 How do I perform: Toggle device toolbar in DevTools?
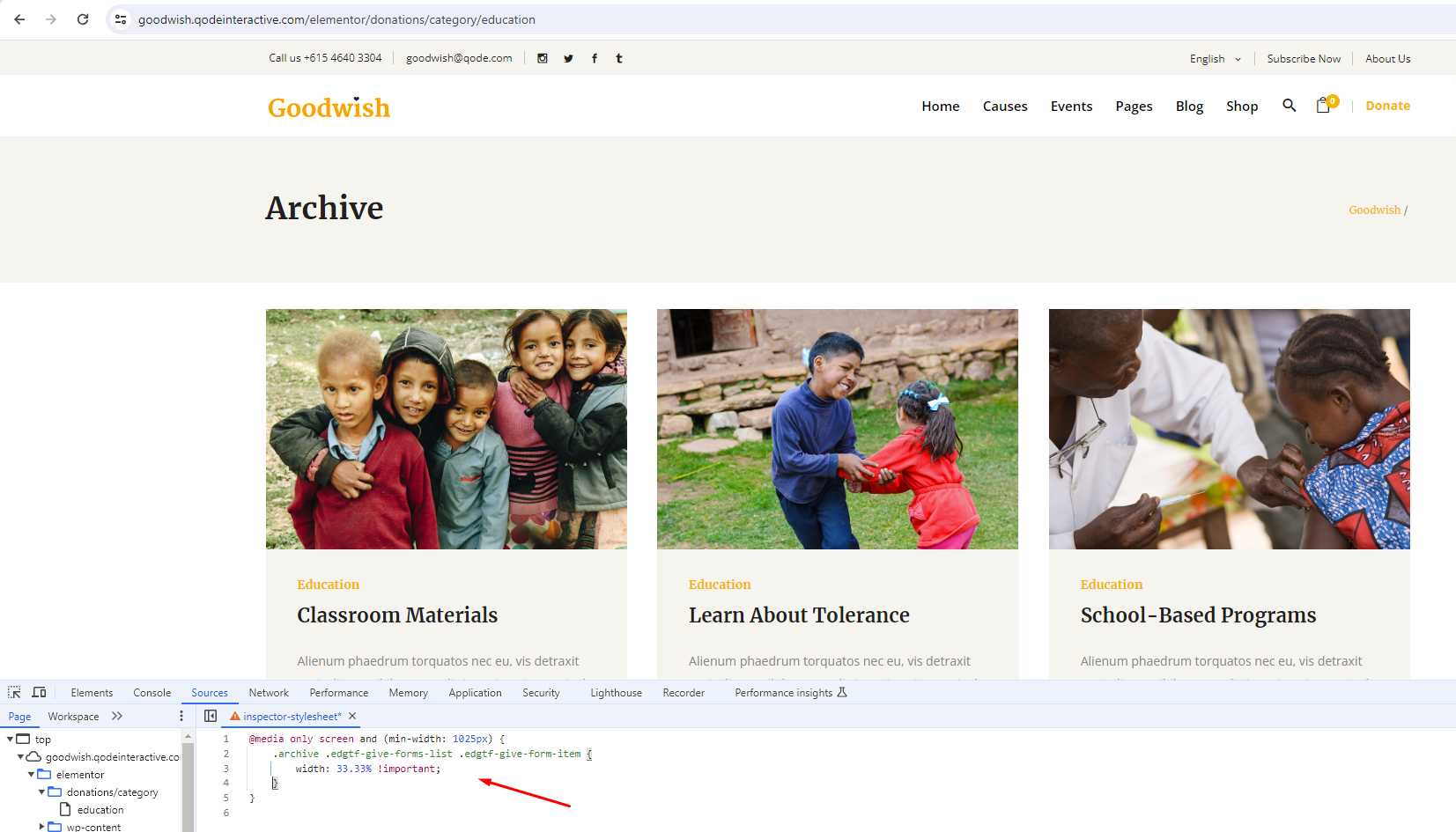(39, 692)
